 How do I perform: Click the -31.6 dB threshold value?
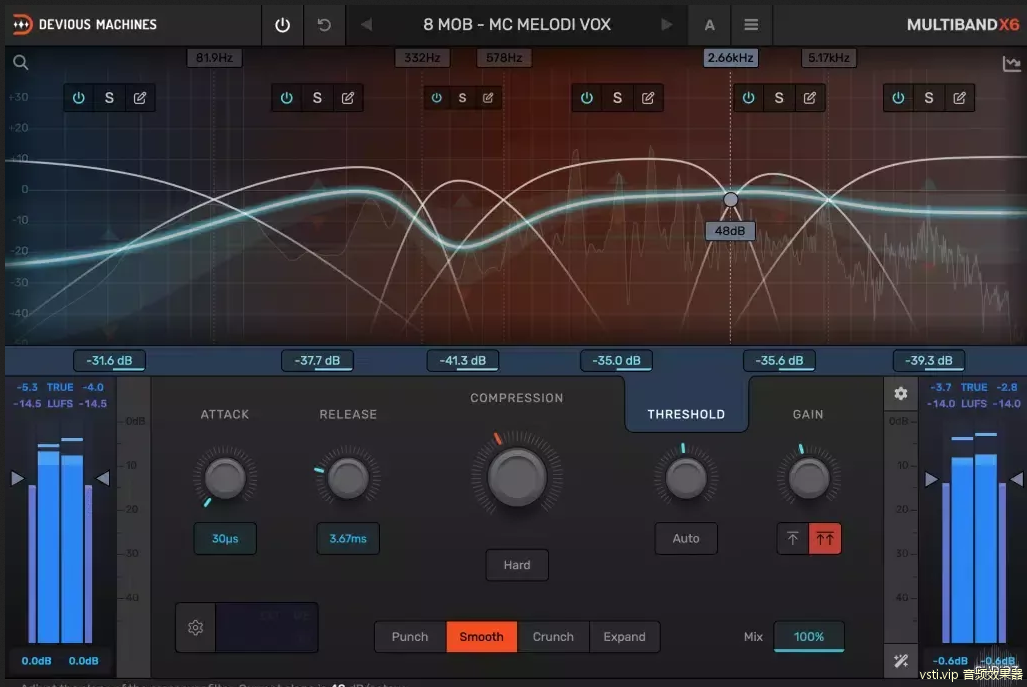(109, 361)
